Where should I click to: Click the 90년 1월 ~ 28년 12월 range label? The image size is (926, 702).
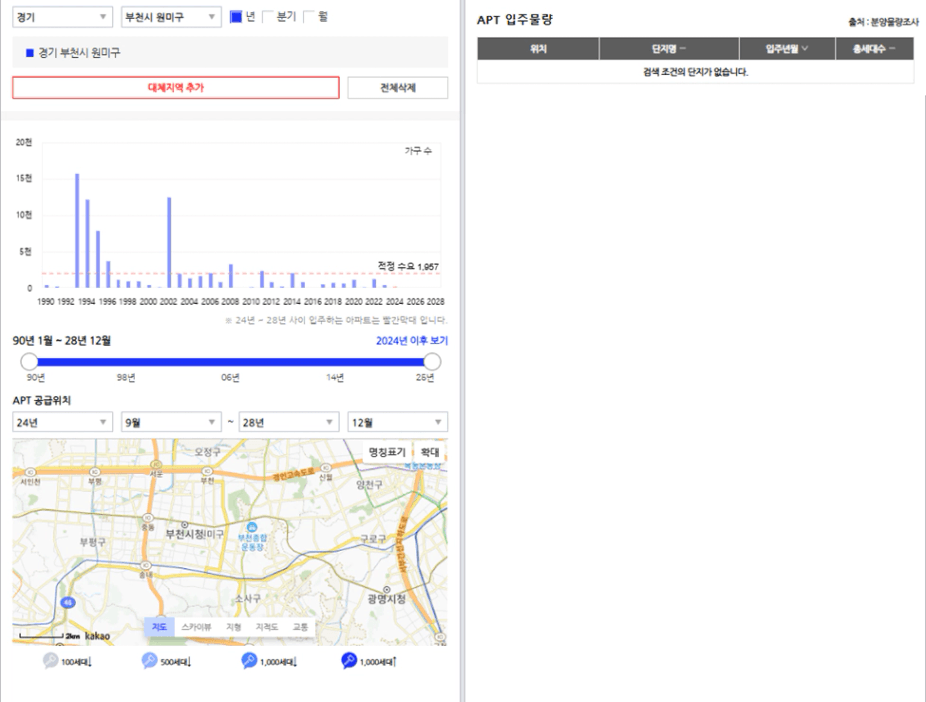[62, 341]
